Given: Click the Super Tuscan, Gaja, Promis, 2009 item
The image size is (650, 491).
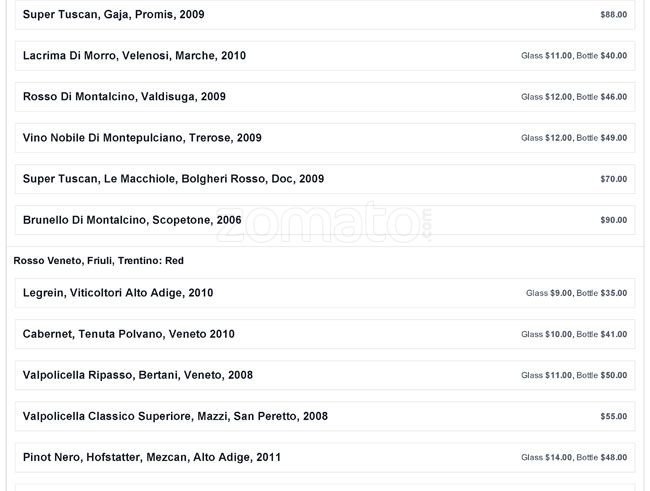Looking at the screenshot, I should 113,15.
